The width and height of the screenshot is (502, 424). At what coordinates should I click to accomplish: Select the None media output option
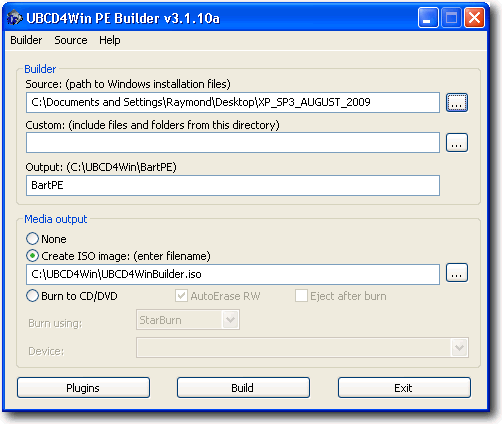pyautogui.click(x=32, y=239)
